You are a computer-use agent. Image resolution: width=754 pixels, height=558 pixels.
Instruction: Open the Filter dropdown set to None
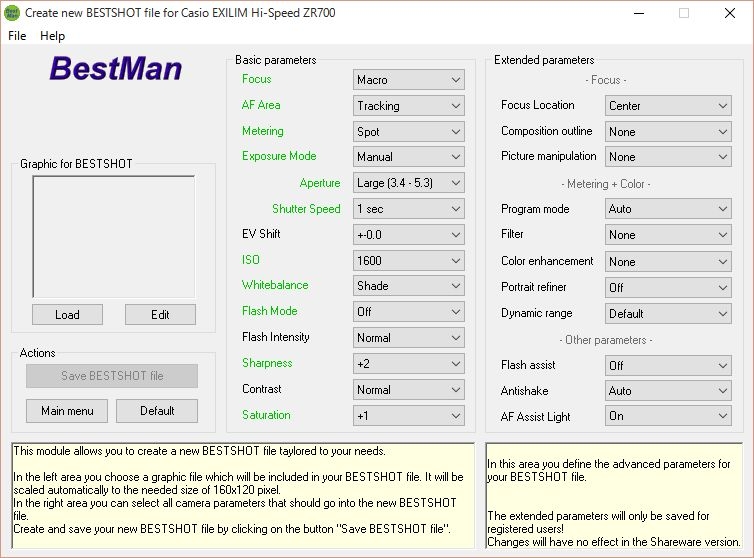pyautogui.click(x=668, y=235)
